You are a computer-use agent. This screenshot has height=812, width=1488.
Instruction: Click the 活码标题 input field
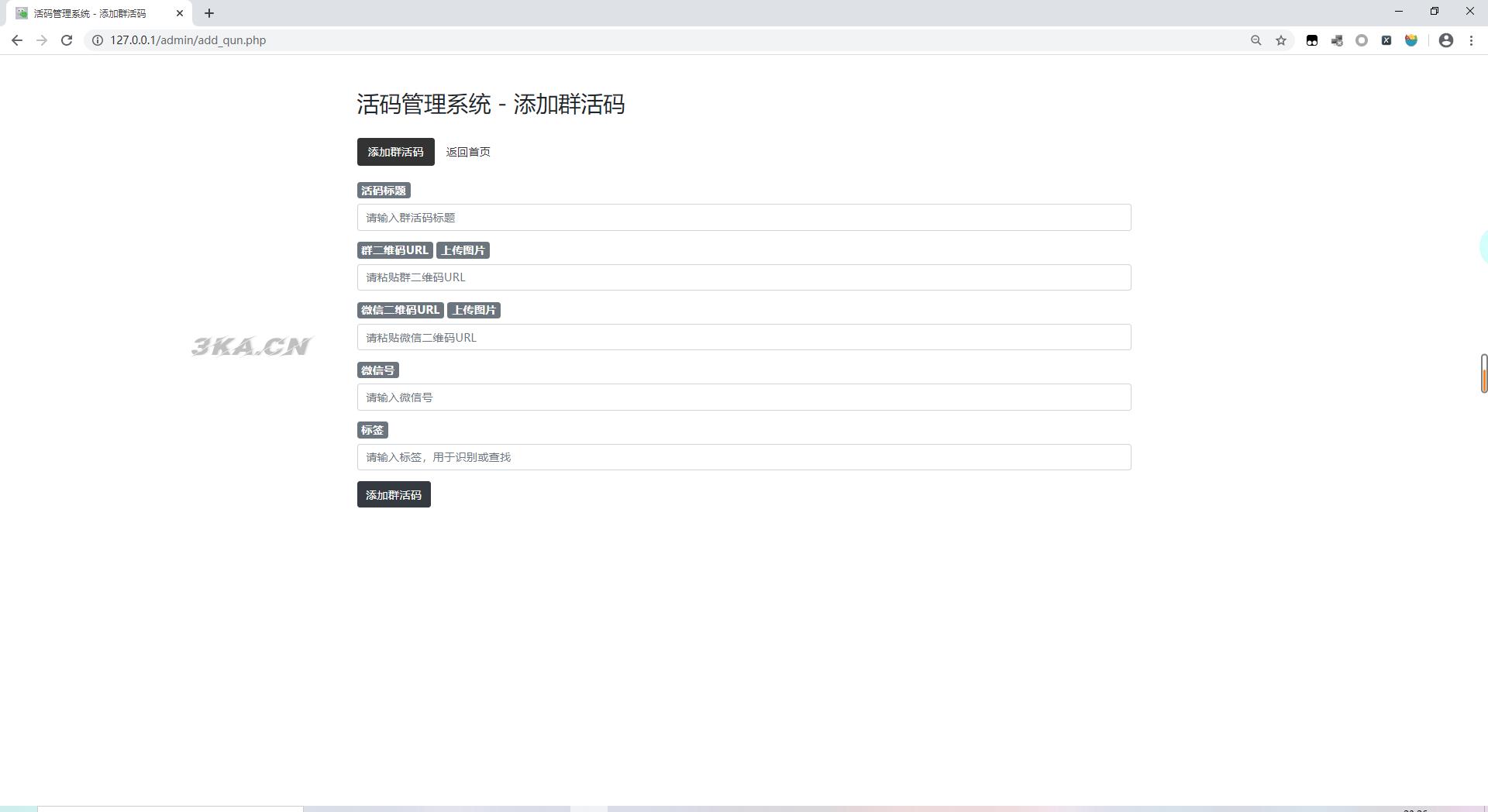tap(744, 218)
